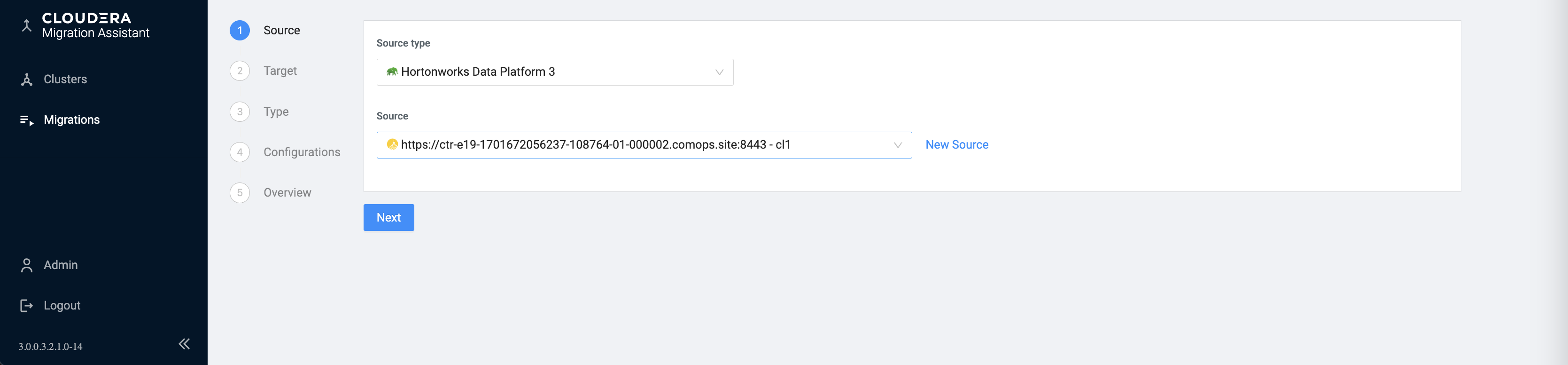1568x365 pixels.
Task: Click the Migrations sidebar icon
Action: [x=27, y=121]
